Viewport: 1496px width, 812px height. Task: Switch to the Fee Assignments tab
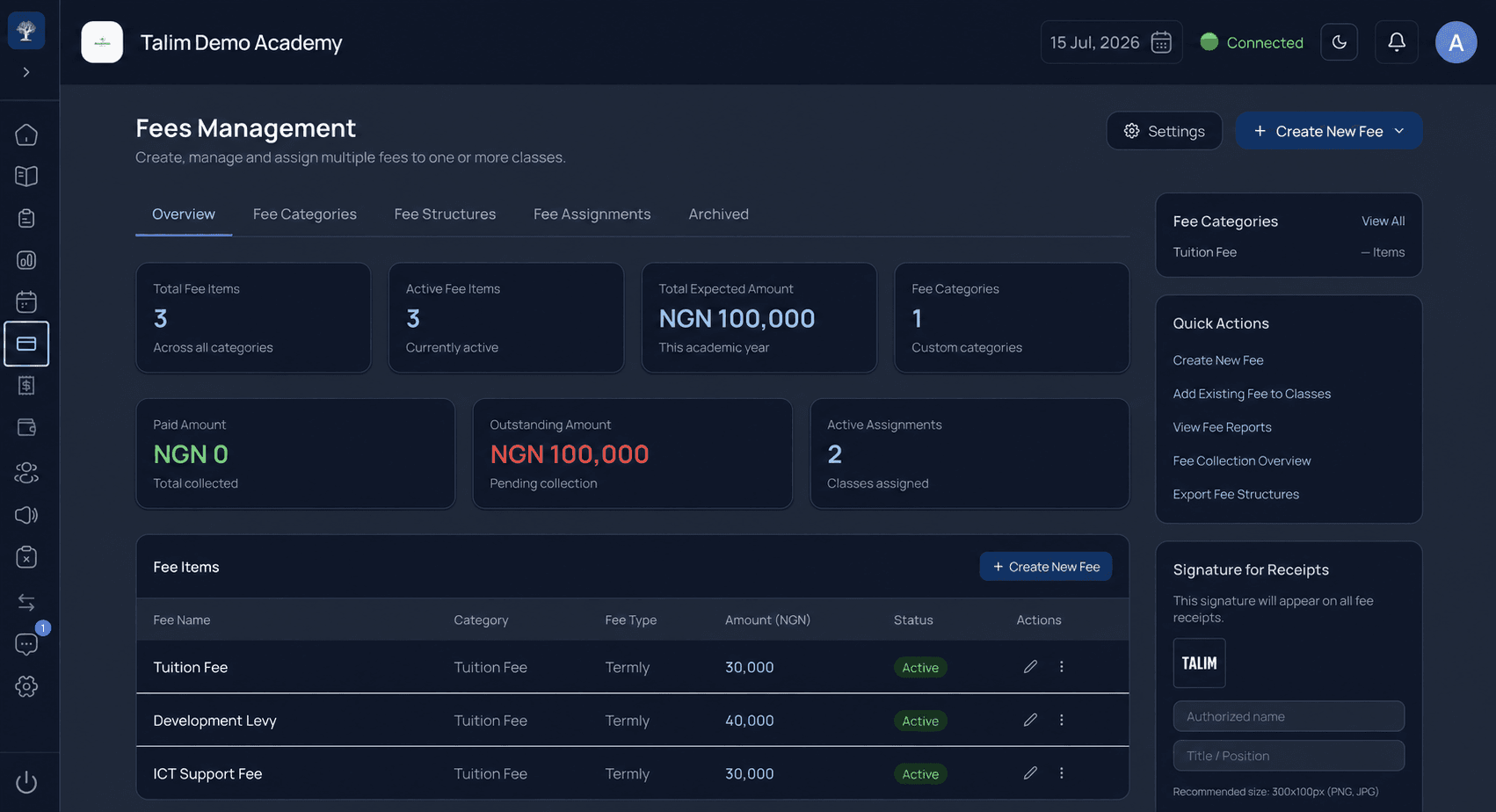point(592,214)
